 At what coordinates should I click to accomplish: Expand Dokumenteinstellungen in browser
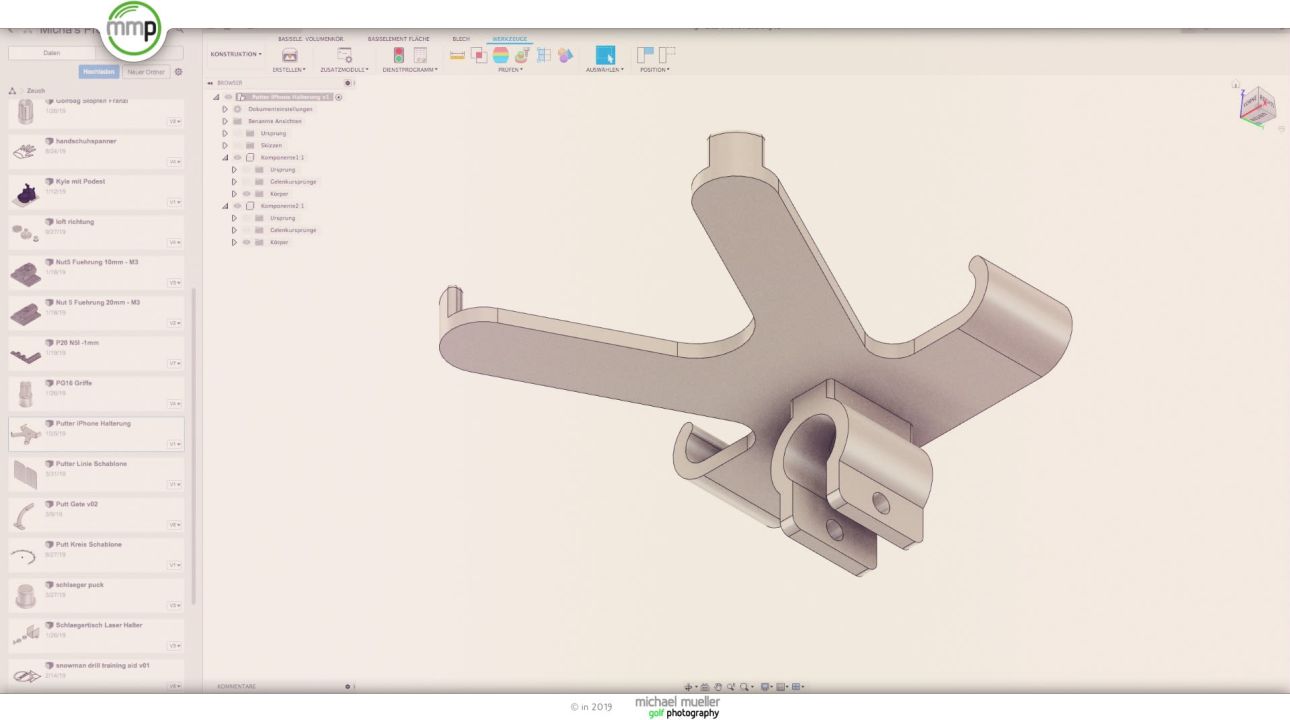(225, 109)
